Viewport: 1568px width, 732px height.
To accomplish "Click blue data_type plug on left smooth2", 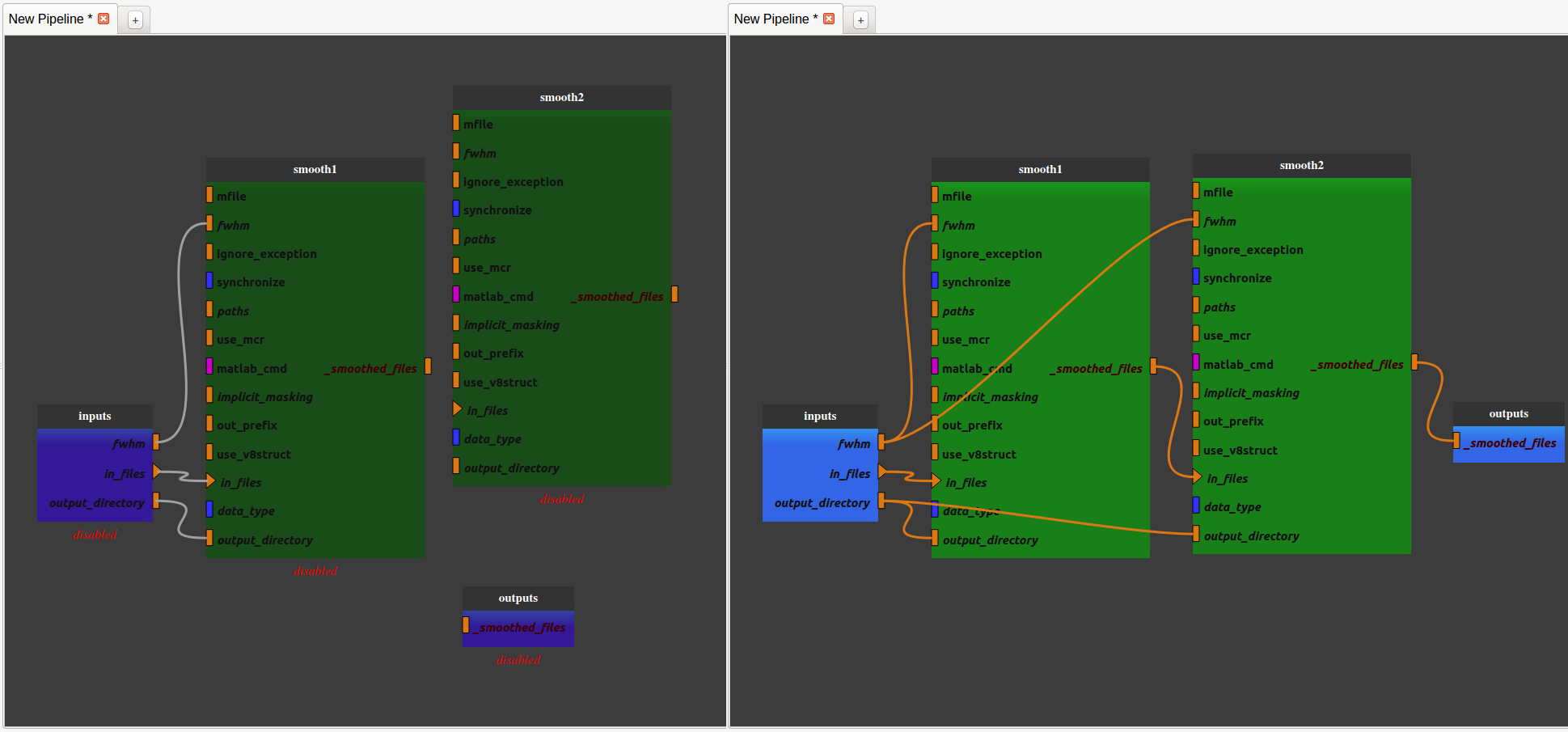I will click(x=456, y=438).
